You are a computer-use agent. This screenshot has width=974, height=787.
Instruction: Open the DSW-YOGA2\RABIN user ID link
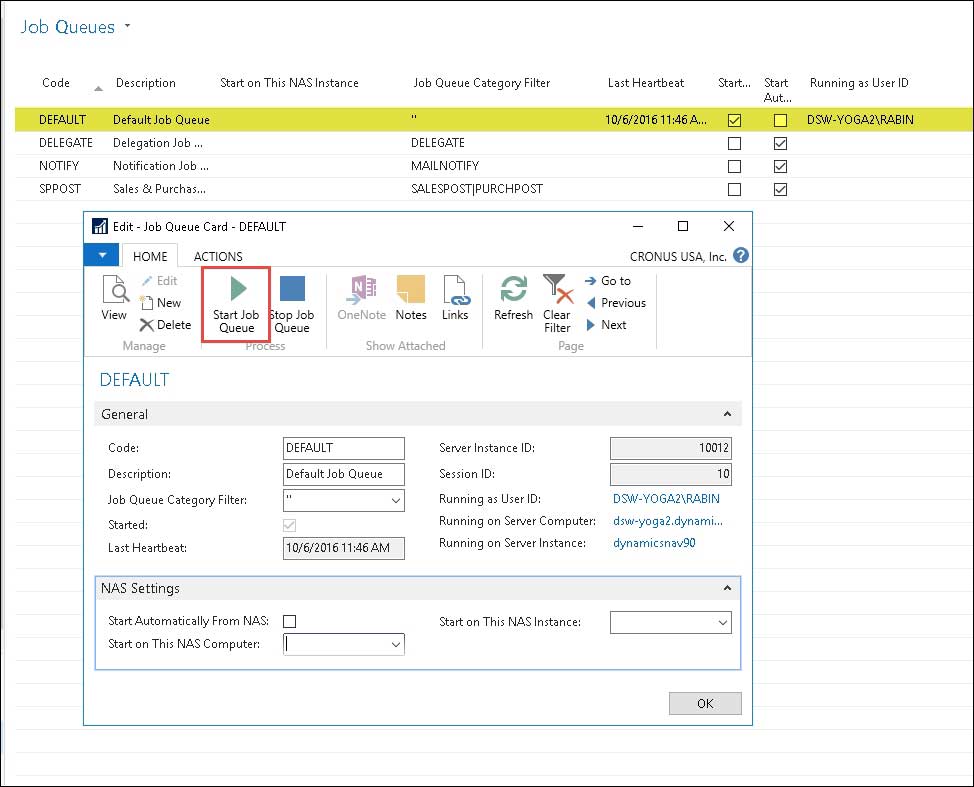(x=665, y=499)
